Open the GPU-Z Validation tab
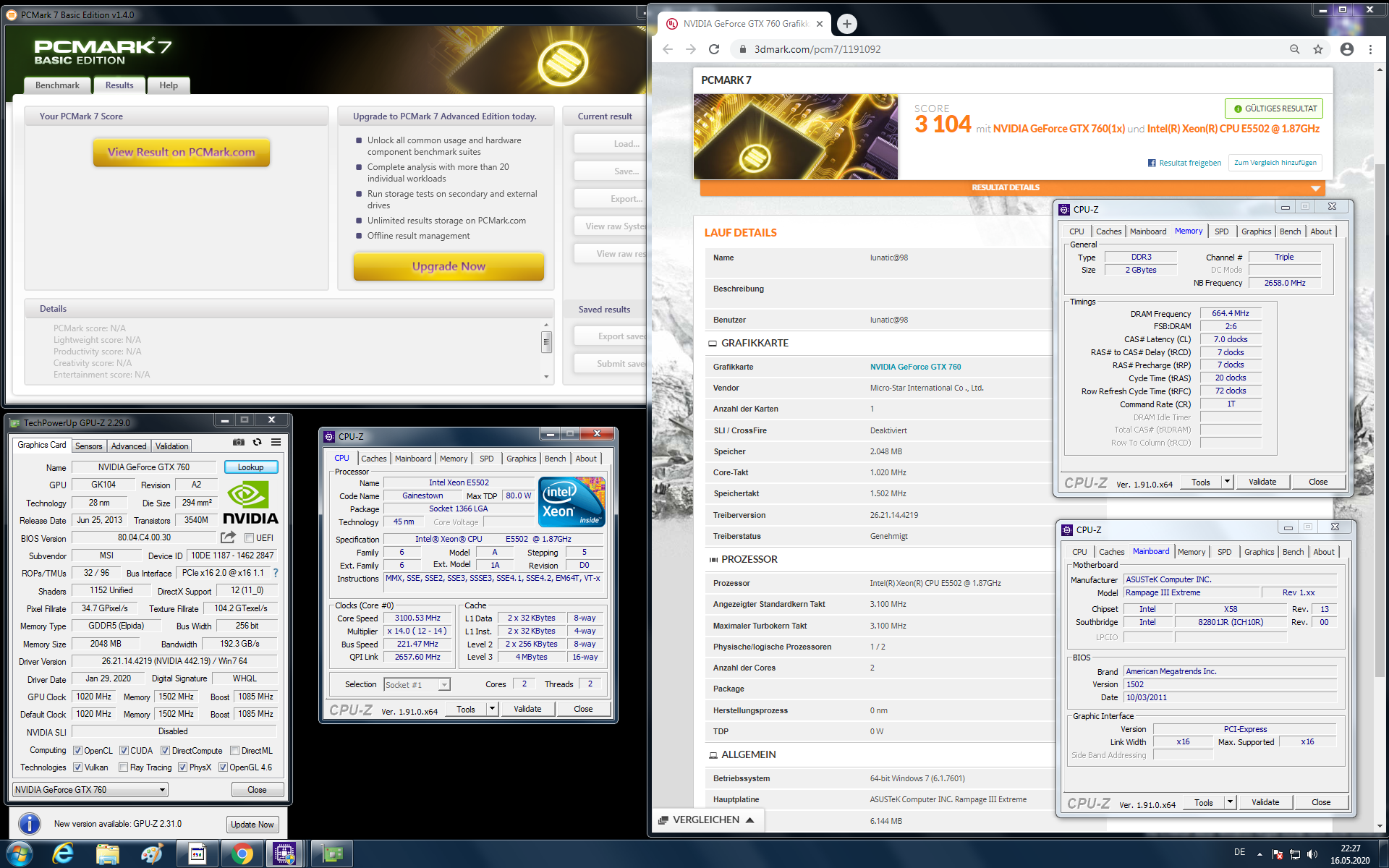The width and height of the screenshot is (1389, 868). (171, 446)
